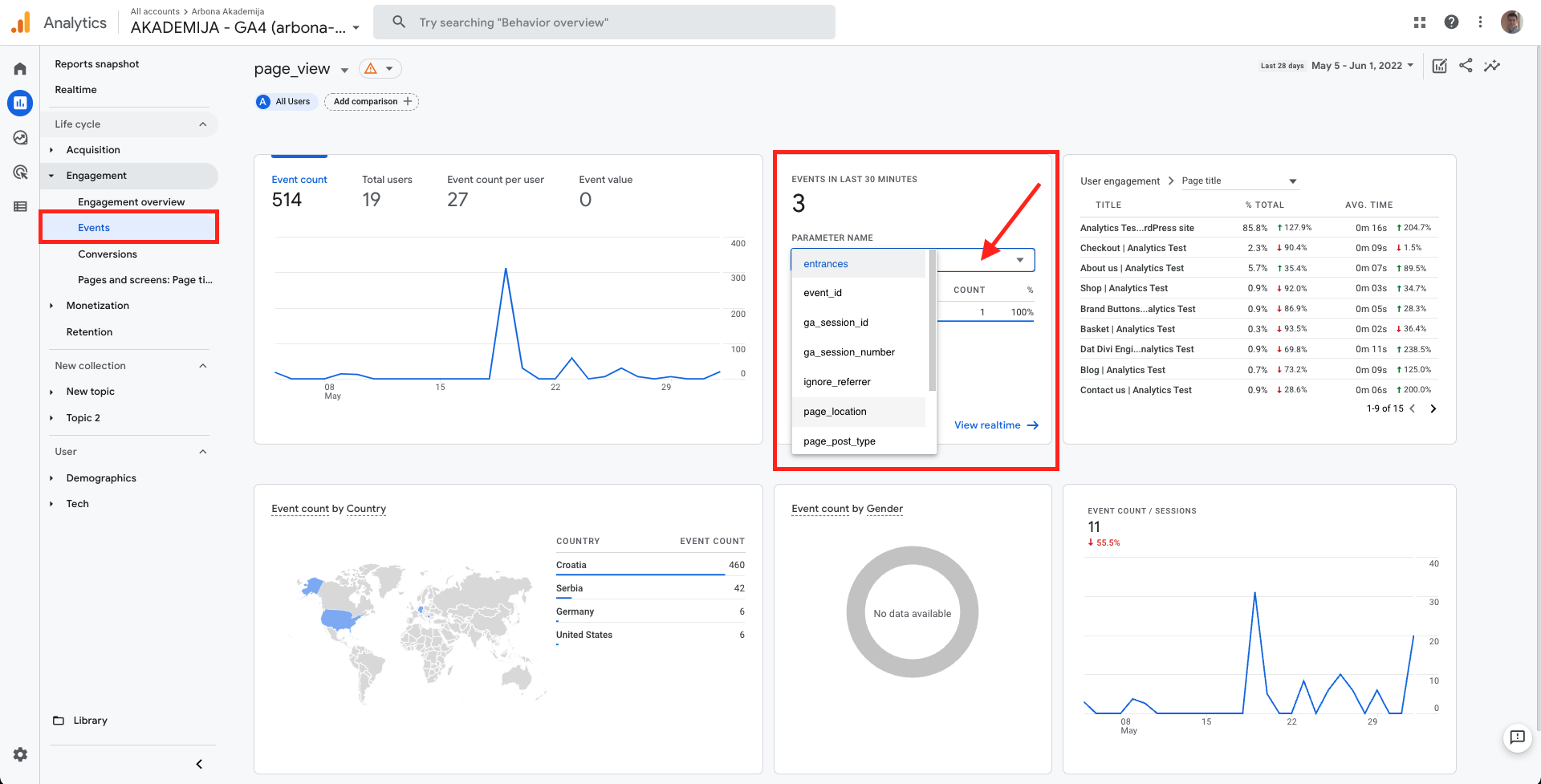Select page_location from the parameter list
The height and width of the screenshot is (784, 1541).
tap(835, 412)
